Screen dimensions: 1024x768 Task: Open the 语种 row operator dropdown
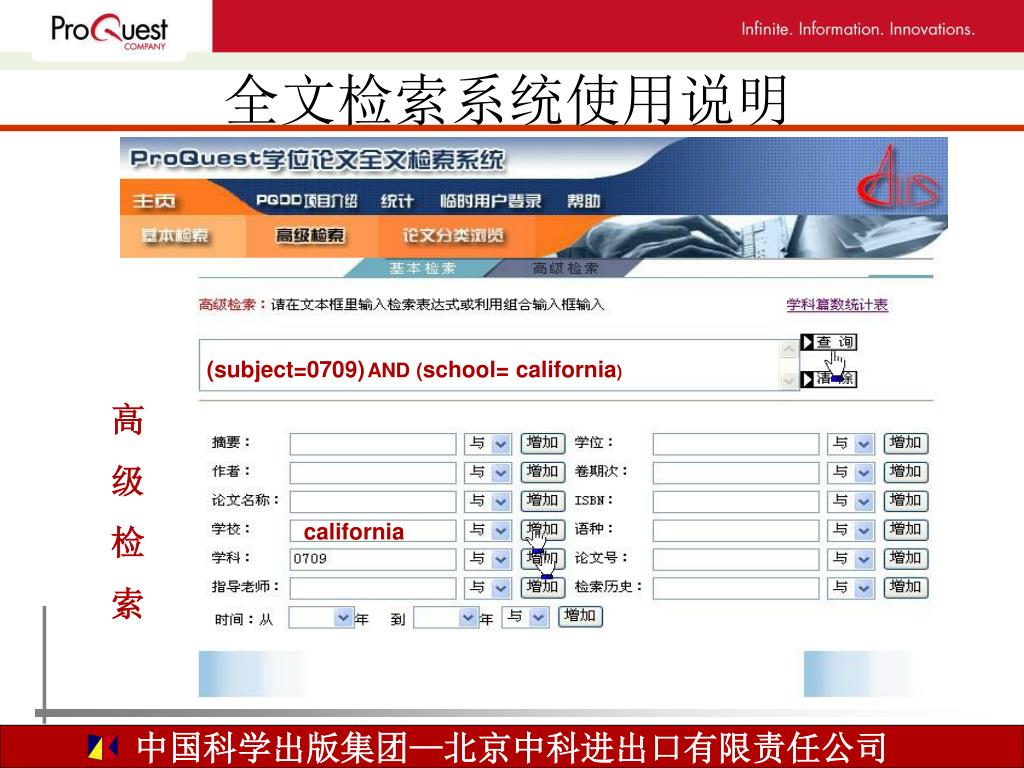851,530
